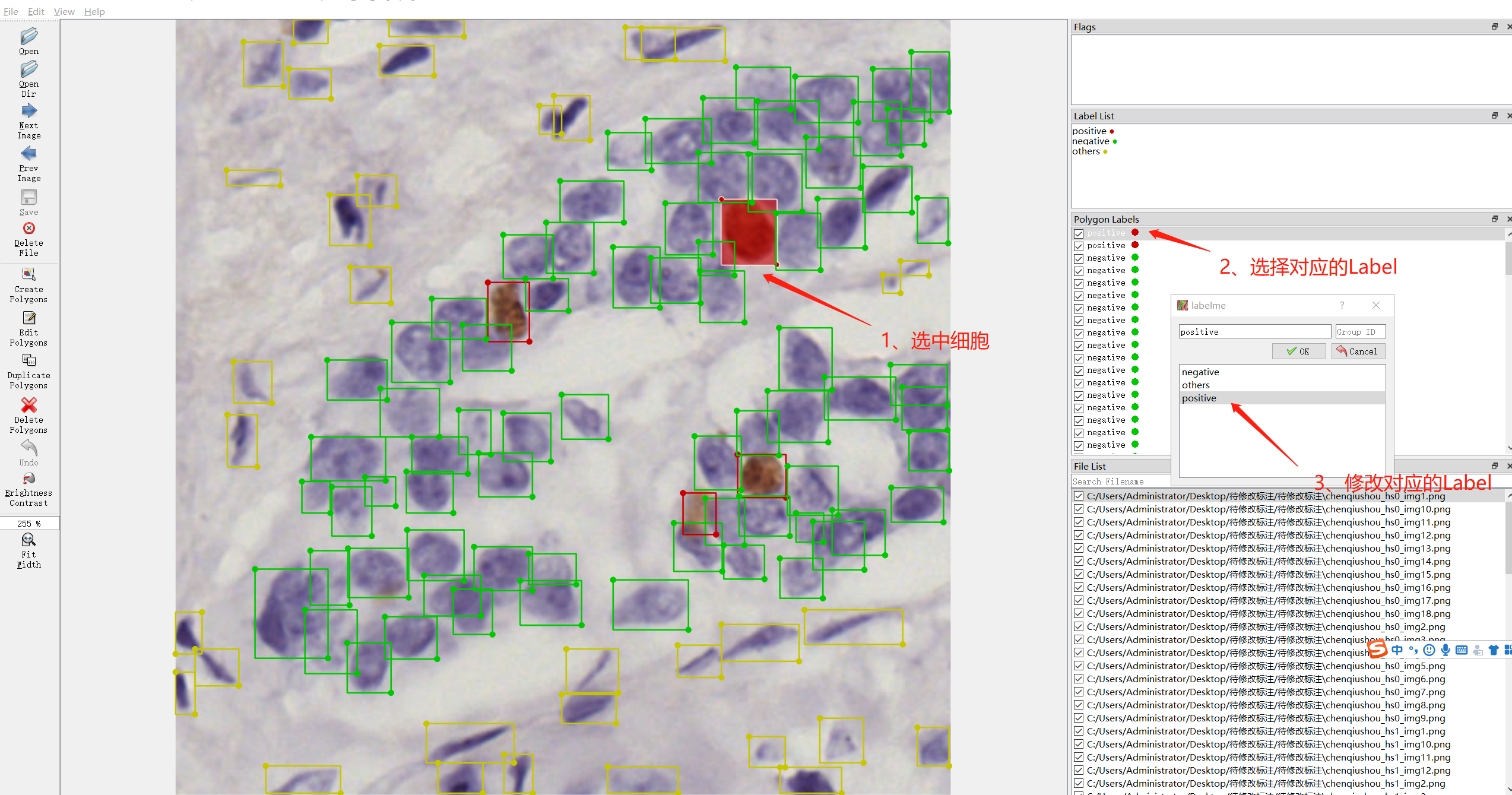1512x795 pixels.
Task: Click the yellow dot beside others in Label List
Action: (1105, 151)
